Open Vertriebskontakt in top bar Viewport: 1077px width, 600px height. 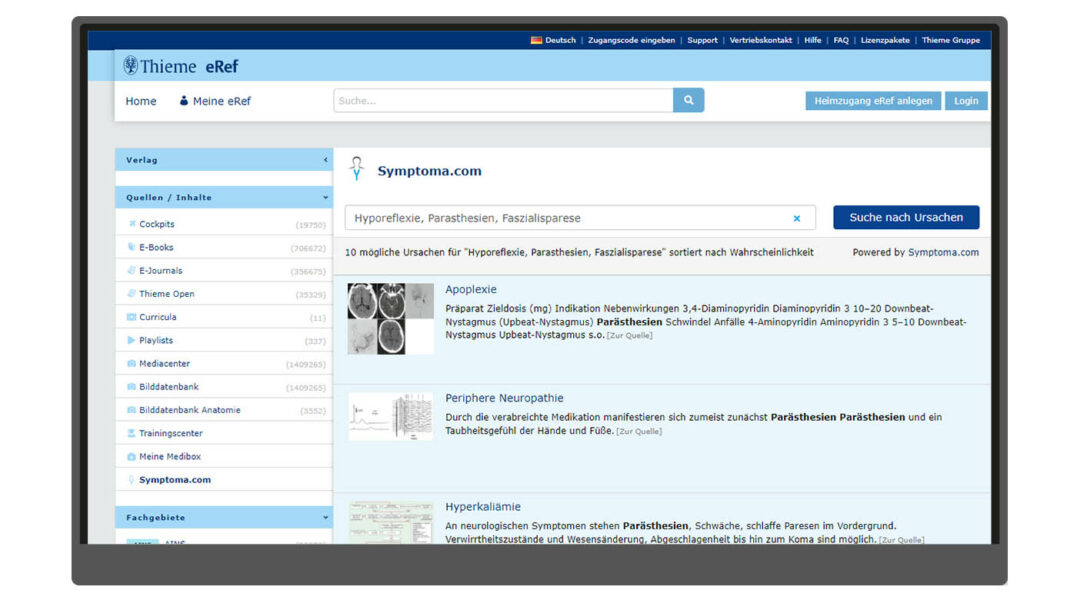click(x=760, y=41)
